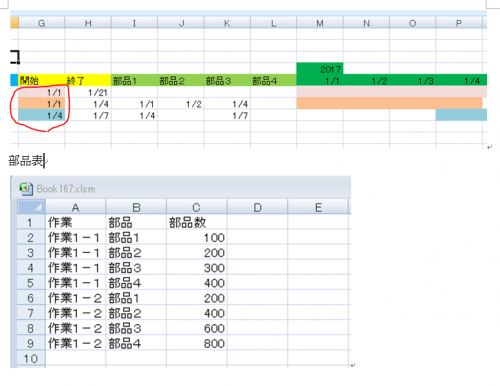Image resolution: width=500 pixels, height=386 pixels.
Task: Click the yellow 終了 header cell
Action: click(88, 80)
